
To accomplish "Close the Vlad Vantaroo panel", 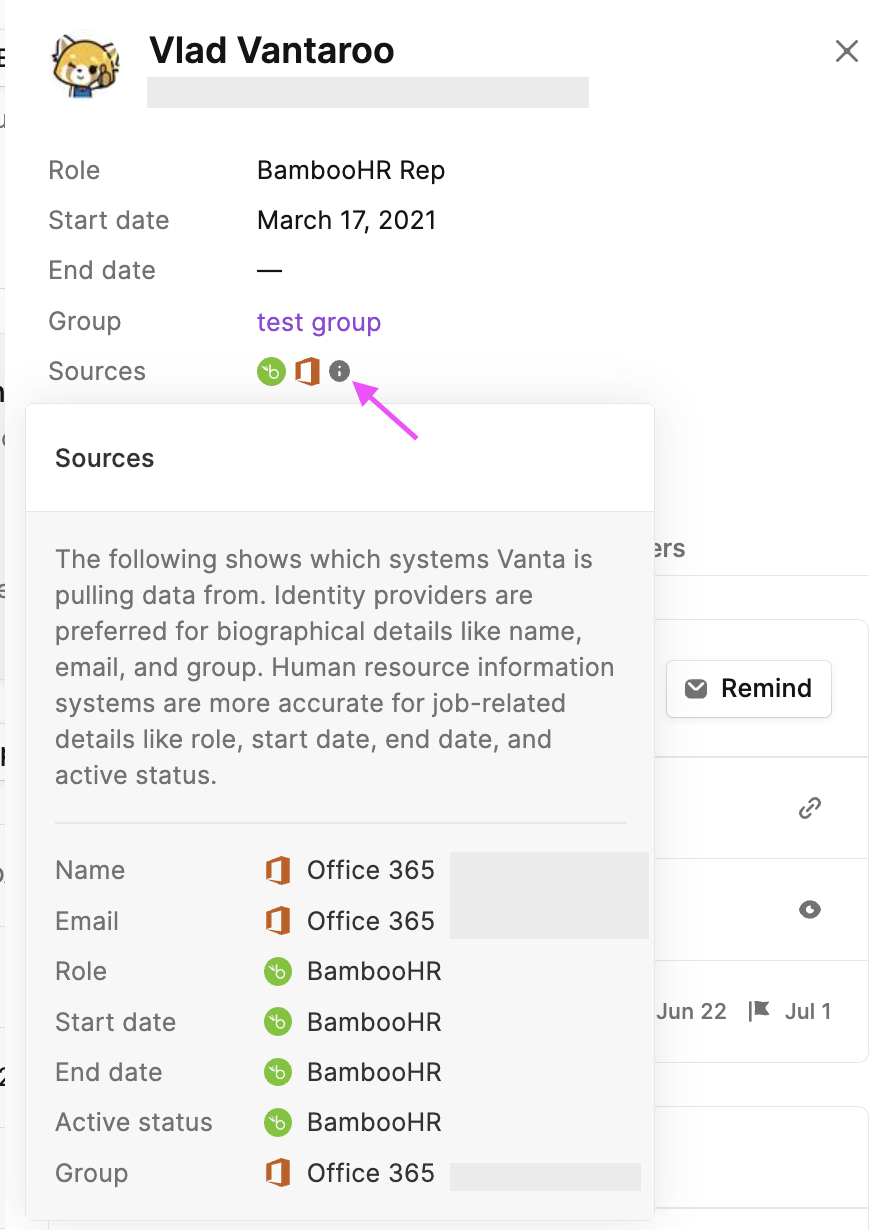I will pyautogui.click(x=847, y=51).
